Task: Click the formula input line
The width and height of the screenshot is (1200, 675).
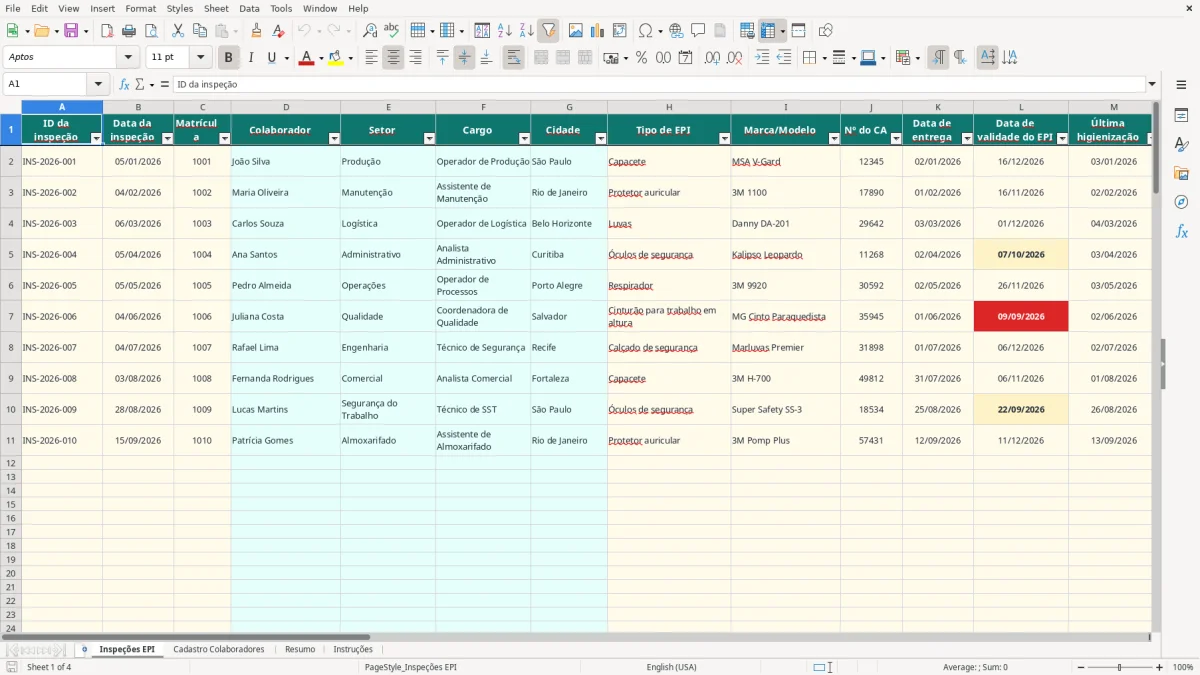Action: point(658,84)
